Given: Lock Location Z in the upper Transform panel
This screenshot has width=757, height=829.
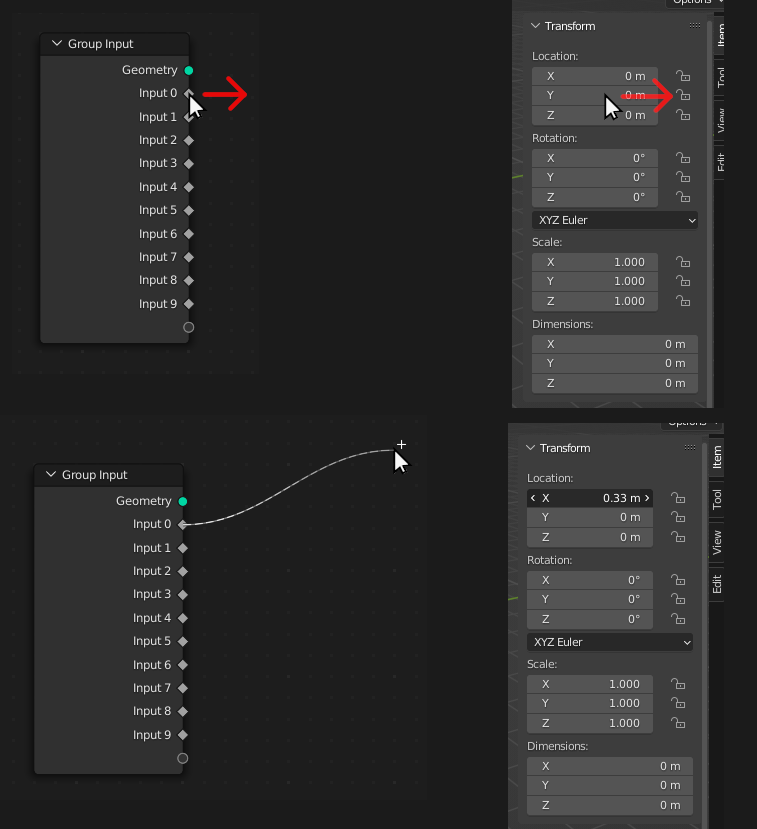Looking at the screenshot, I should pyautogui.click(x=683, y=115).
